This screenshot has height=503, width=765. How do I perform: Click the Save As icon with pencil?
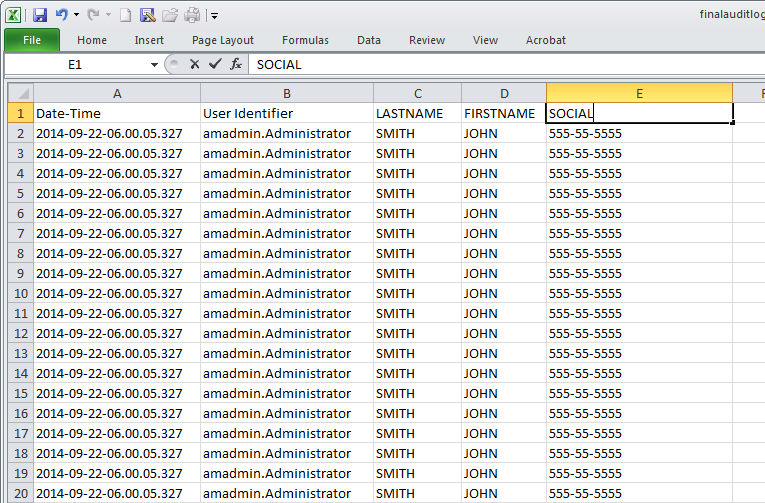[x=147, y=16]
